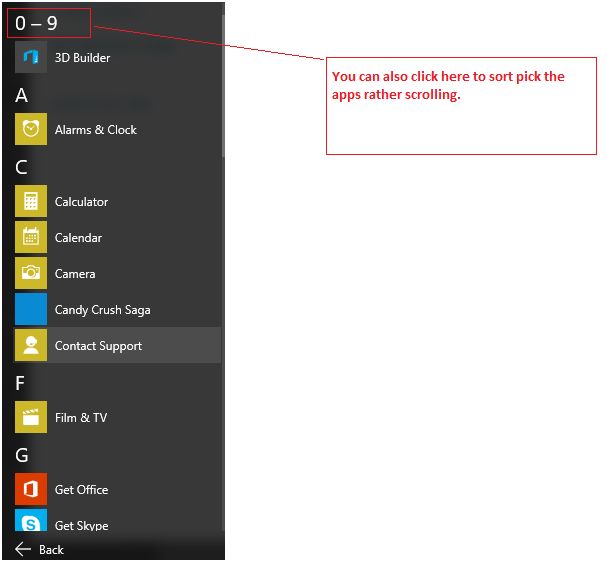Select the Calendar label
607x562 pixels.
(78, 238)
